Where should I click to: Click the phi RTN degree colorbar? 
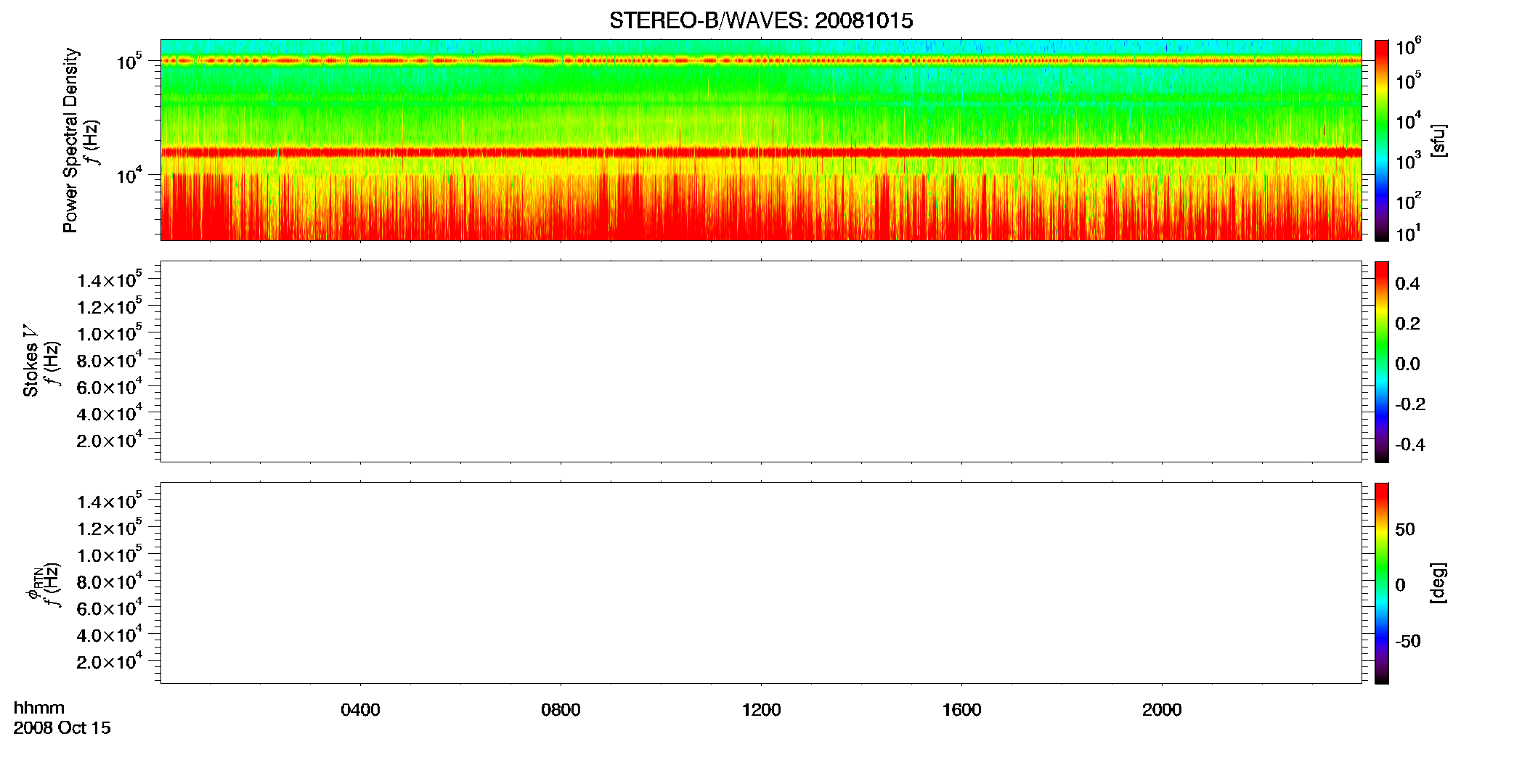tap(1382, 583)
